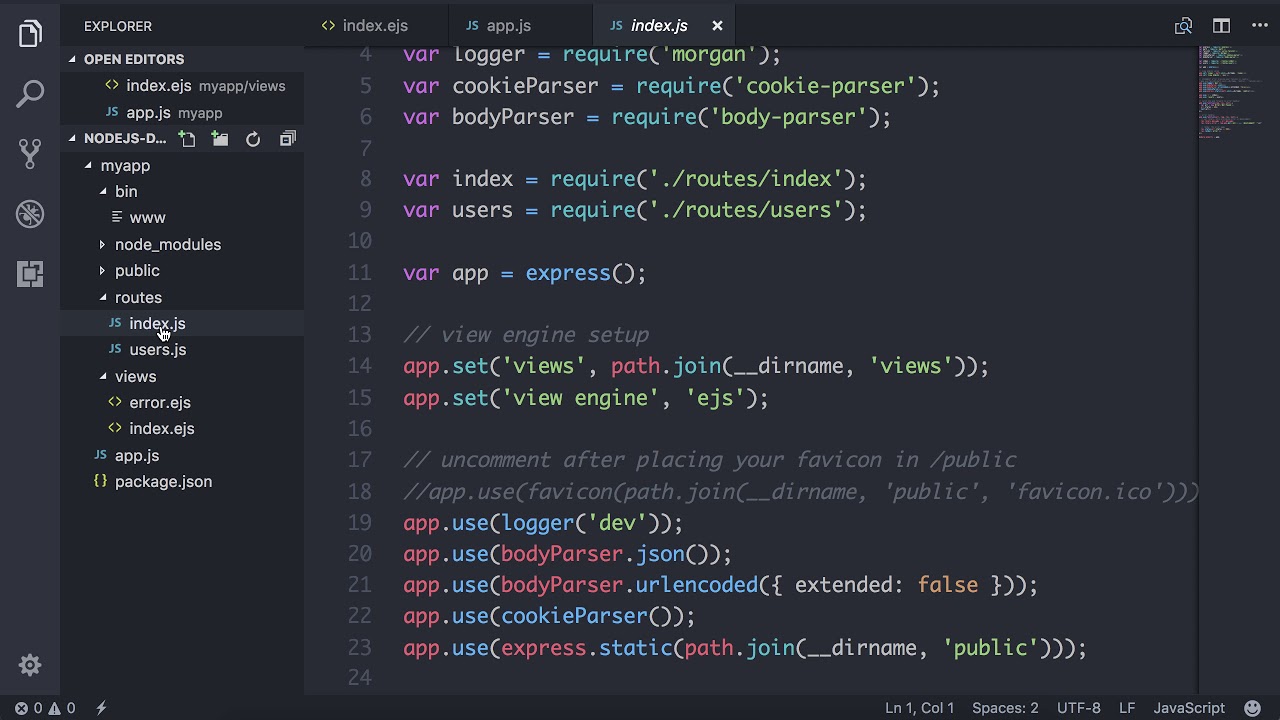
Task: Change indentation via Spaces: 2
Action: pyautogui.click(x=1005, y=708)
